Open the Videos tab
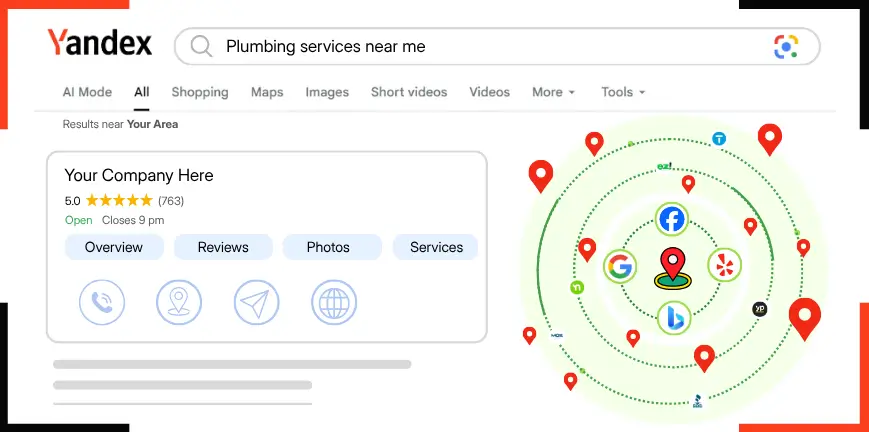 point(489,92)
